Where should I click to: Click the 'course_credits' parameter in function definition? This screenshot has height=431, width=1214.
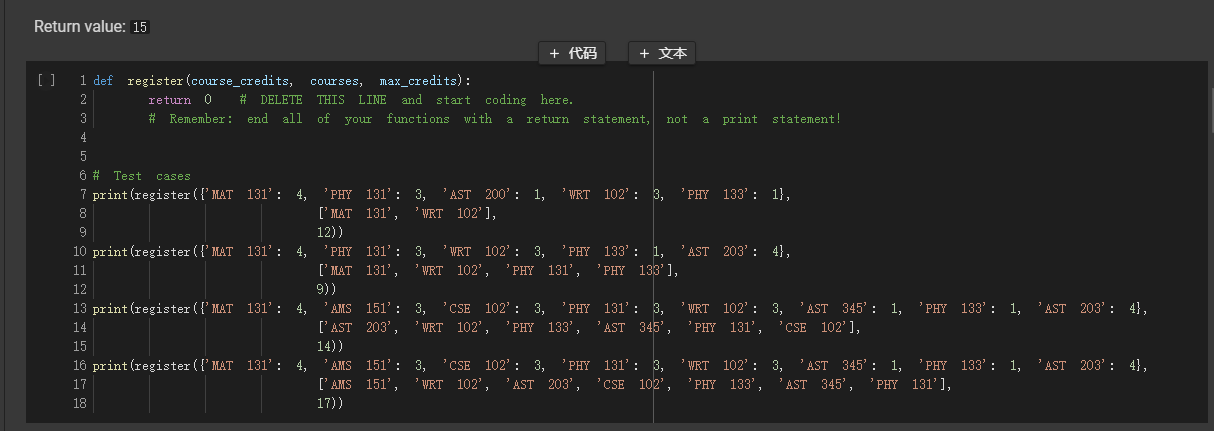pyautogui.click(x=241, y=80)
